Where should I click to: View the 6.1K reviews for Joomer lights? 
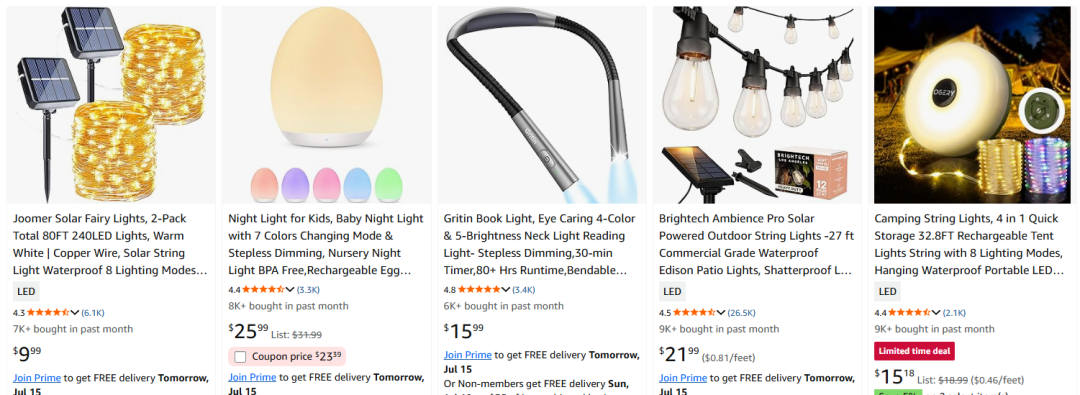tap(93, 313)
